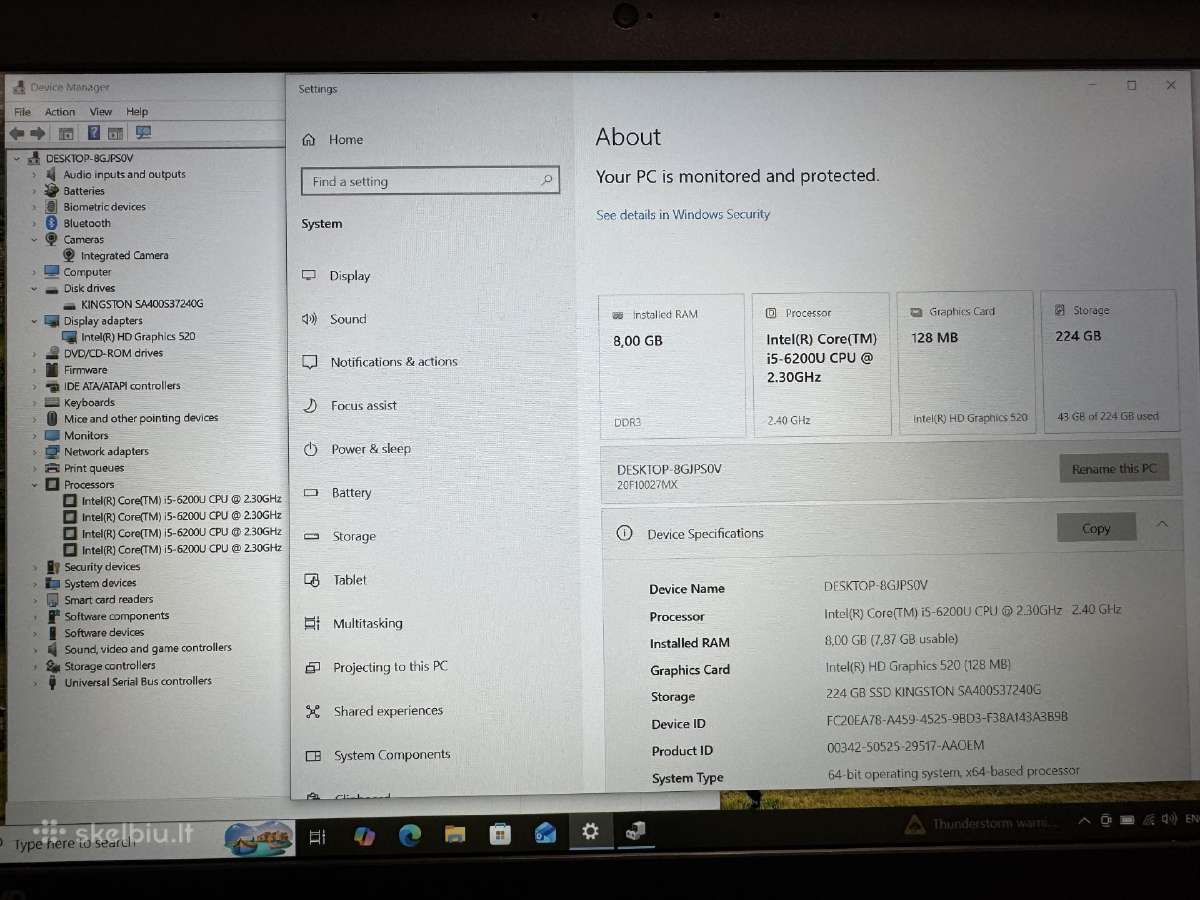The height and width of the screenshot is (900, 1200).
Task: Open File Explorer from taskbar
Action: 455,834
